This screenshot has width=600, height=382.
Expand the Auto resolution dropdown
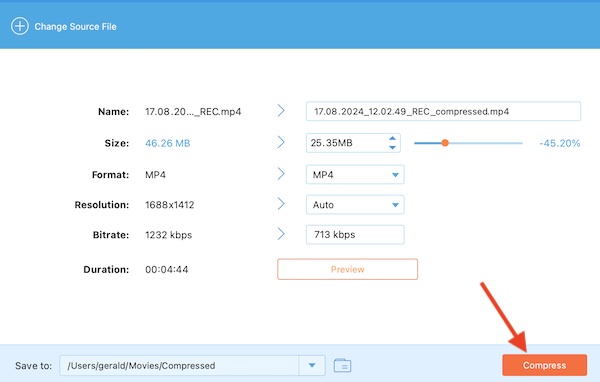[x=355, y=205]
